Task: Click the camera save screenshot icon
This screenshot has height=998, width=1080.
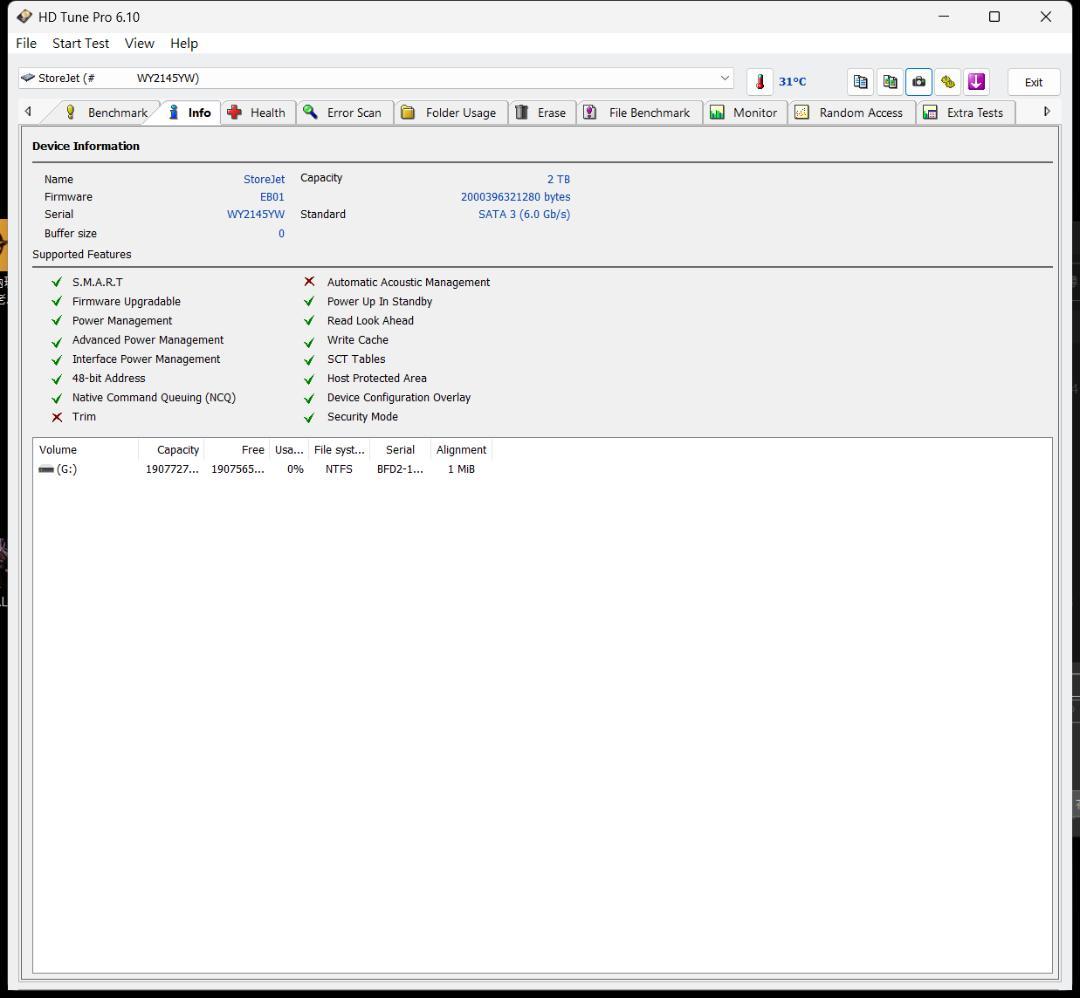Action: coord(918,82)
